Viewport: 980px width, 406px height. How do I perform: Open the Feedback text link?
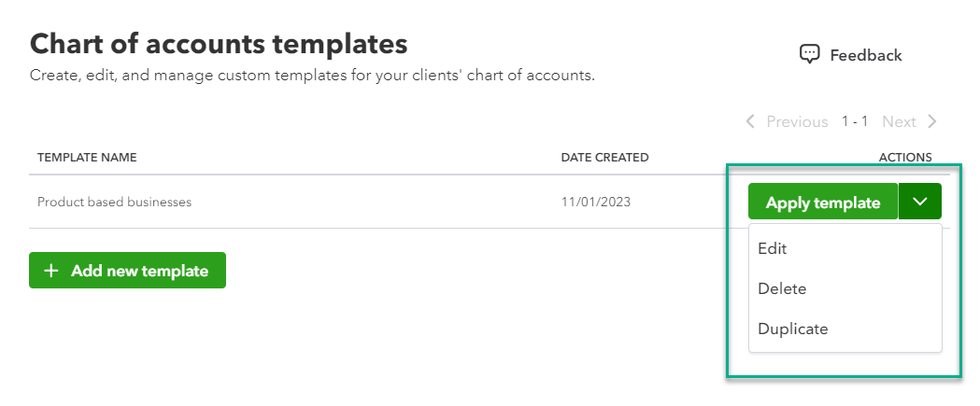(866, 56)
